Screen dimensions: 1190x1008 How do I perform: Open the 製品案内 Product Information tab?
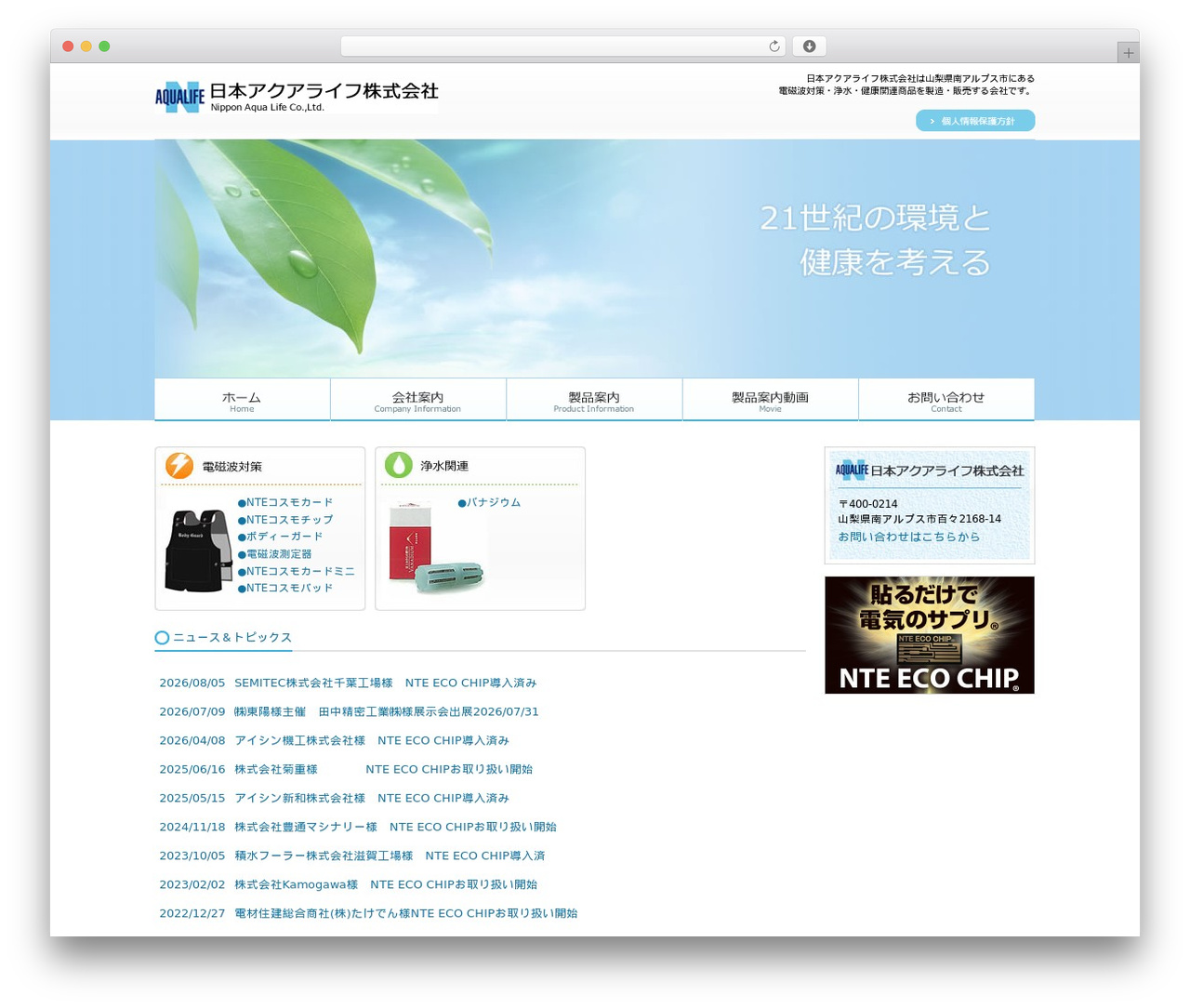click(x=593, y=401)
